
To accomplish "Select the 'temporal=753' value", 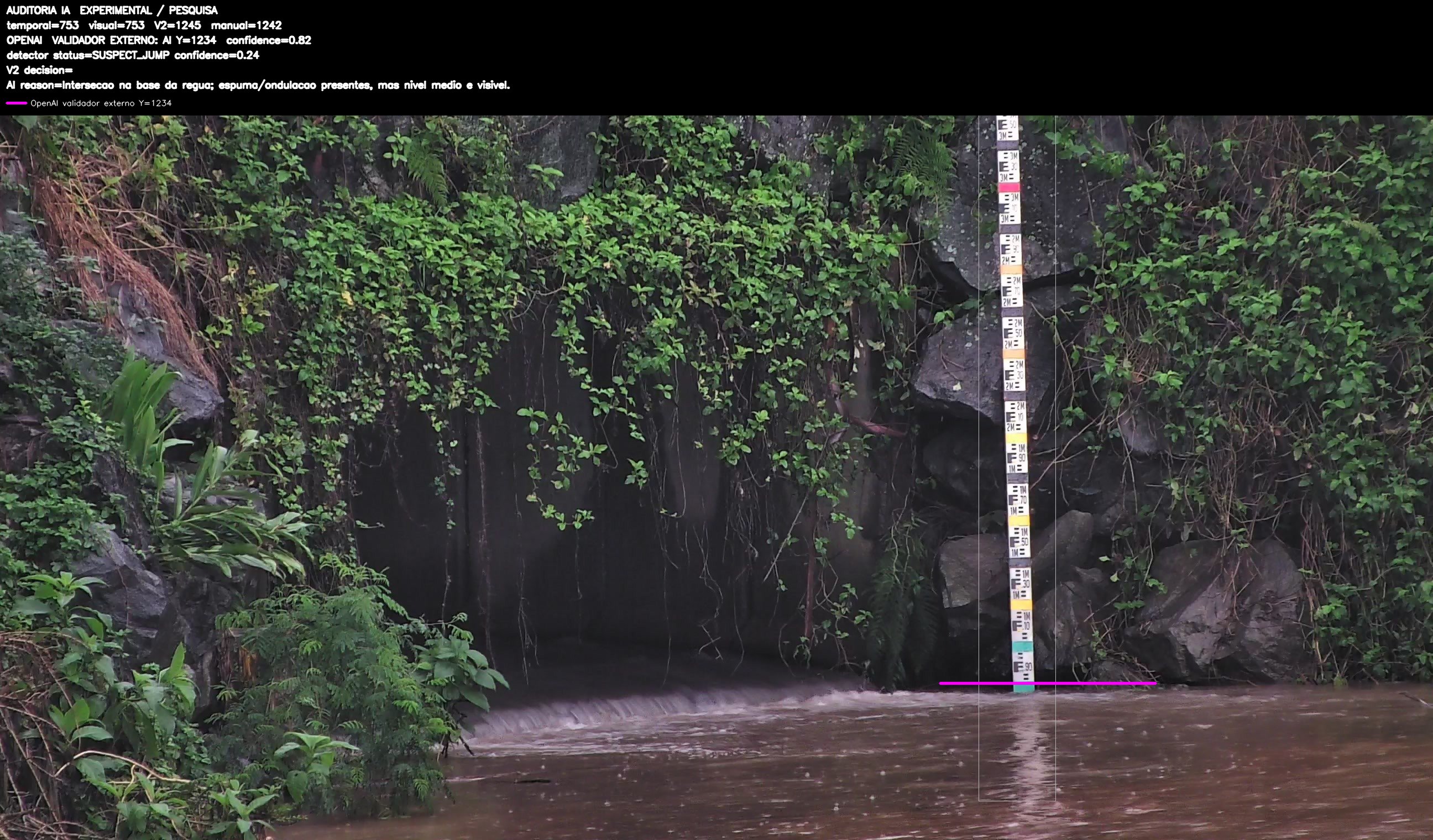I will click(x=43, y=25).
